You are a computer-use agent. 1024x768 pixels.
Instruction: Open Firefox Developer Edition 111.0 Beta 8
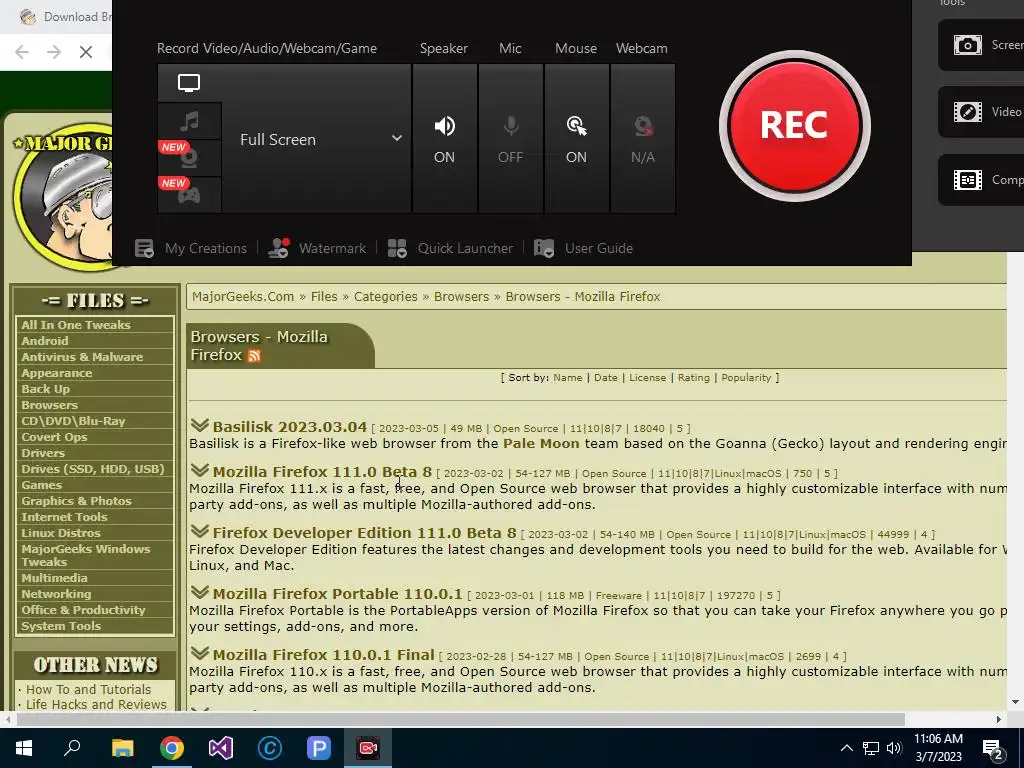[364, 533]
